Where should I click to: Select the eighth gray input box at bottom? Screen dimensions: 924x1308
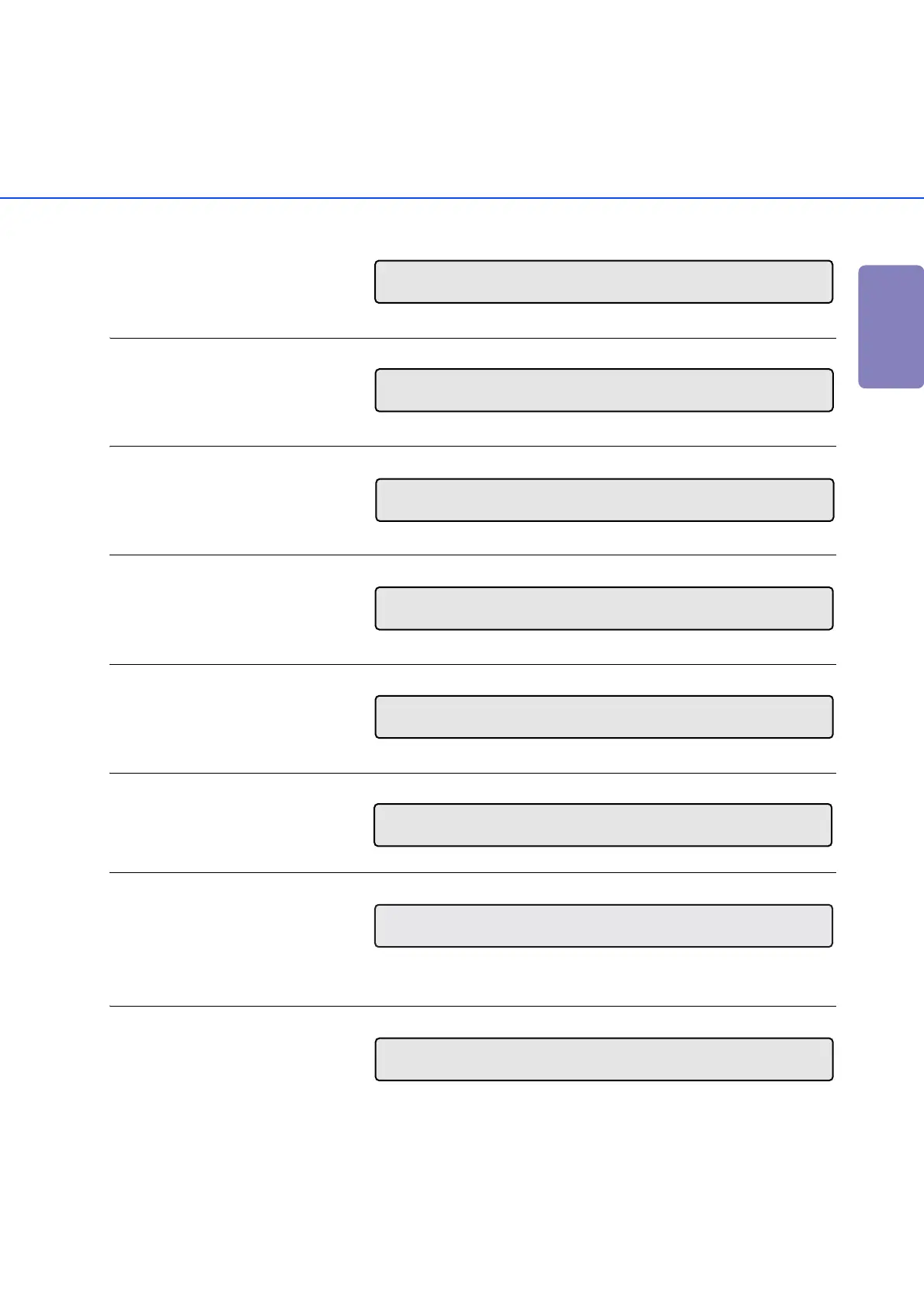click(603, 1059)
